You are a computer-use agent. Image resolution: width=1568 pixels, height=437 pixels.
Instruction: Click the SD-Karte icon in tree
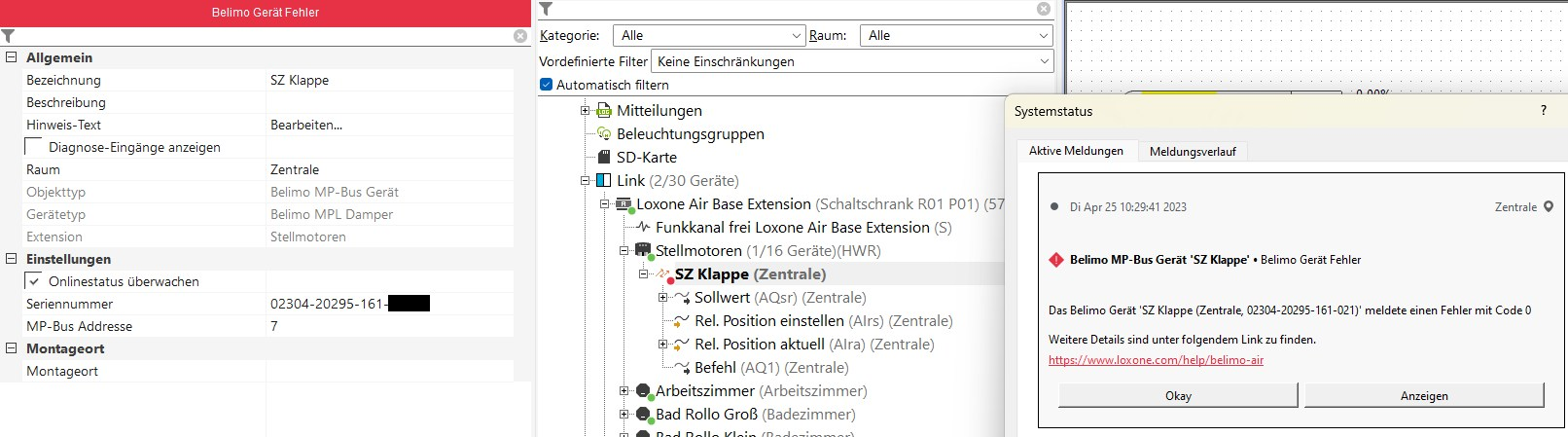tap(603, 158)
